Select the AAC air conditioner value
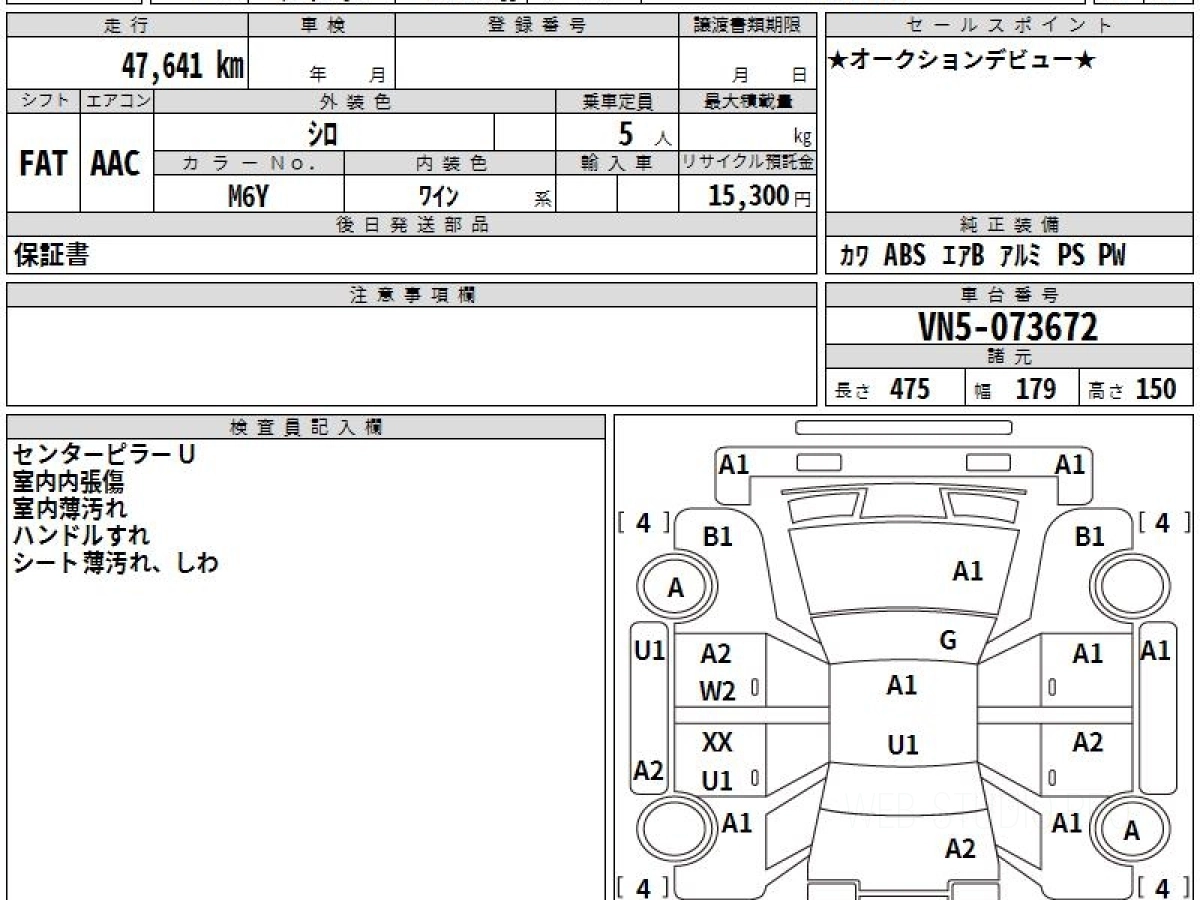 (116, 164)
